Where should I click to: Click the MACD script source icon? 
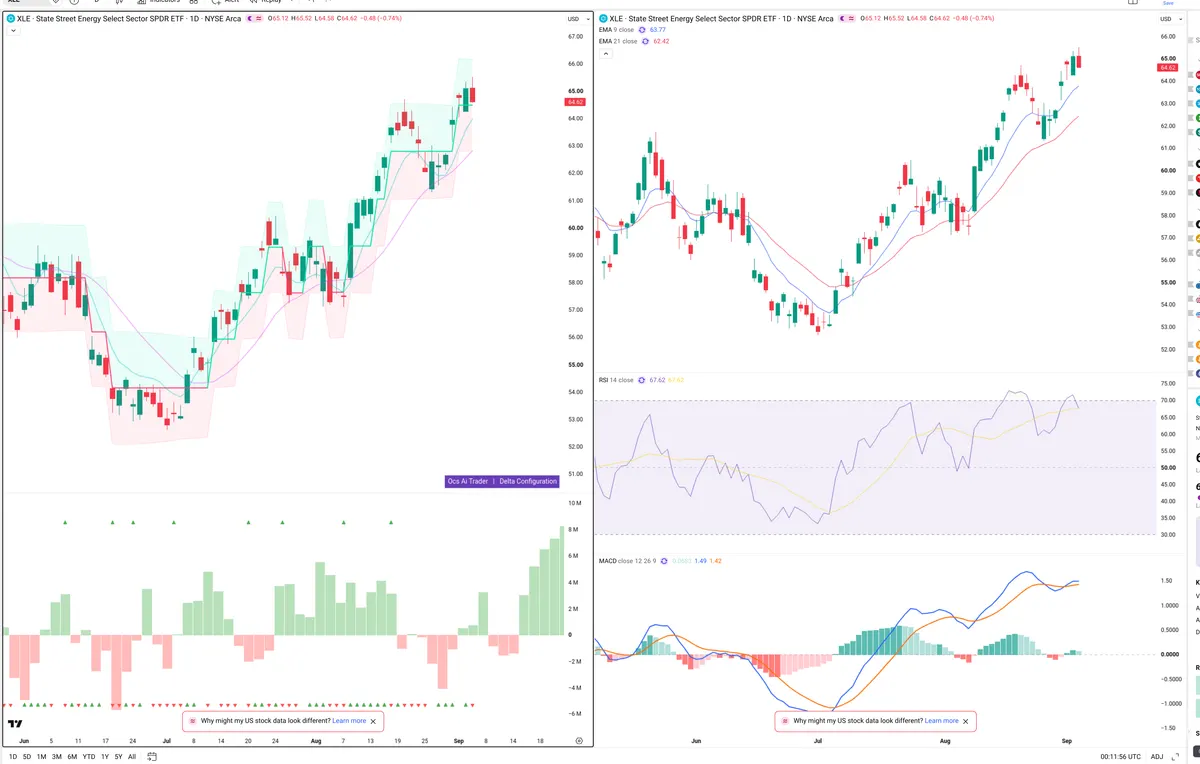click(x=663, y=561)
